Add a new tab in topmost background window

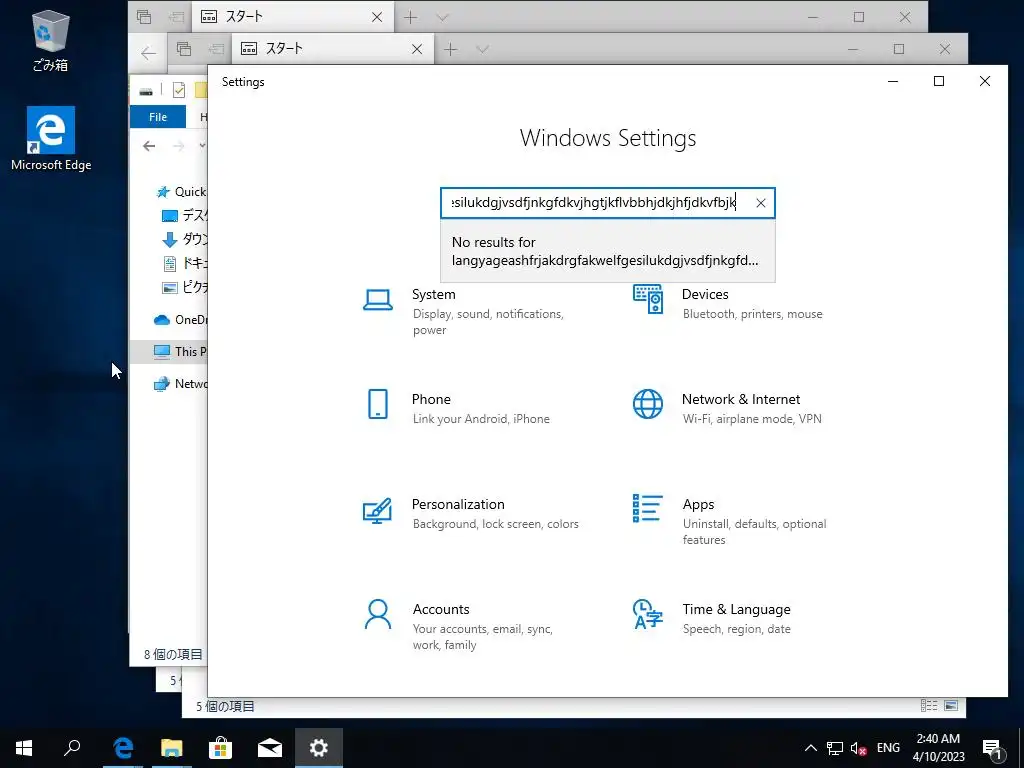pyautogui.click(x=410, y=17)
